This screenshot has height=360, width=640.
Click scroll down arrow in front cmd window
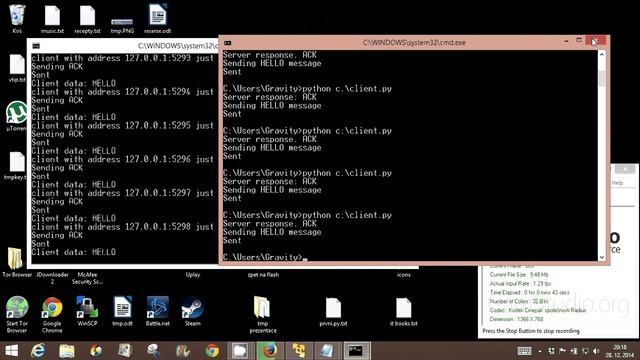602,257
